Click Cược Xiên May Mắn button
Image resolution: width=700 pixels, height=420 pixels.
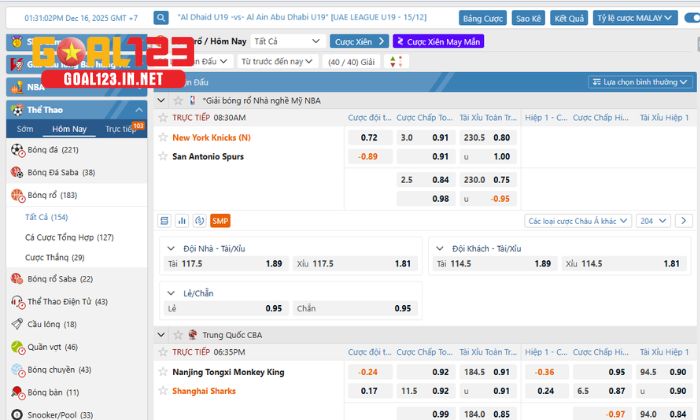pos(438,42)
